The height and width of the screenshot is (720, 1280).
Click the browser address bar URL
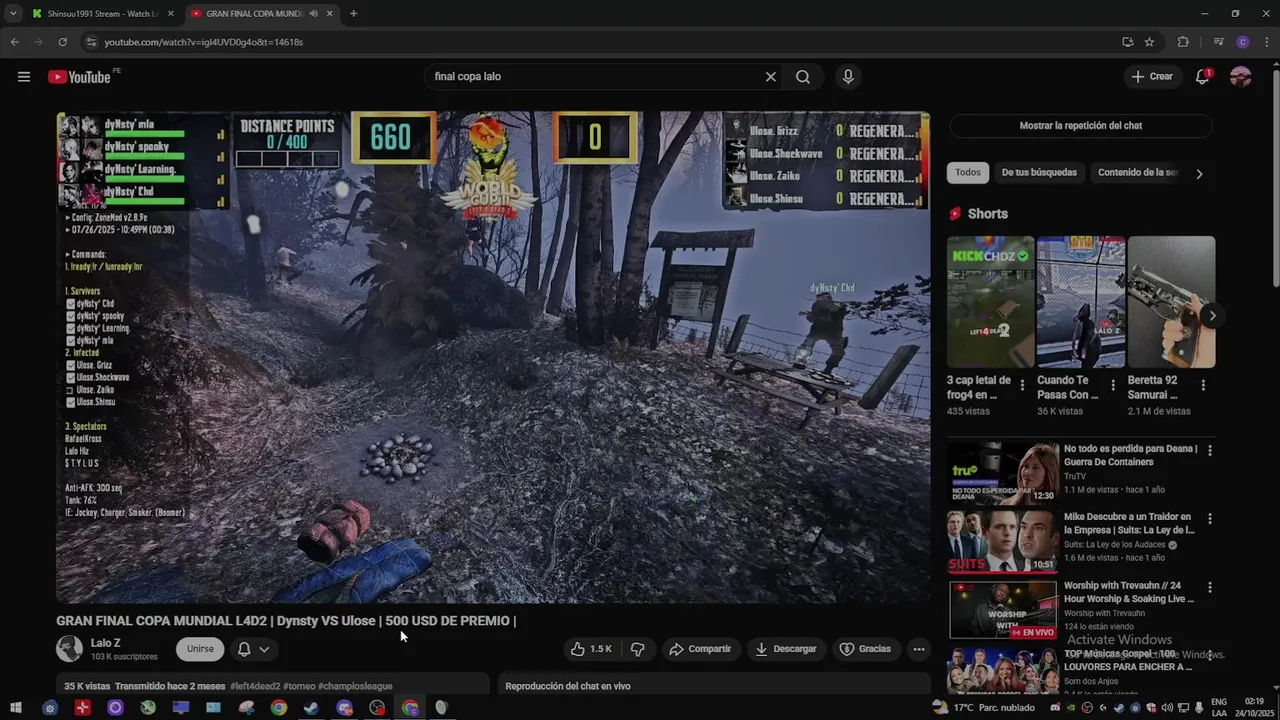[x=204, y=42]
